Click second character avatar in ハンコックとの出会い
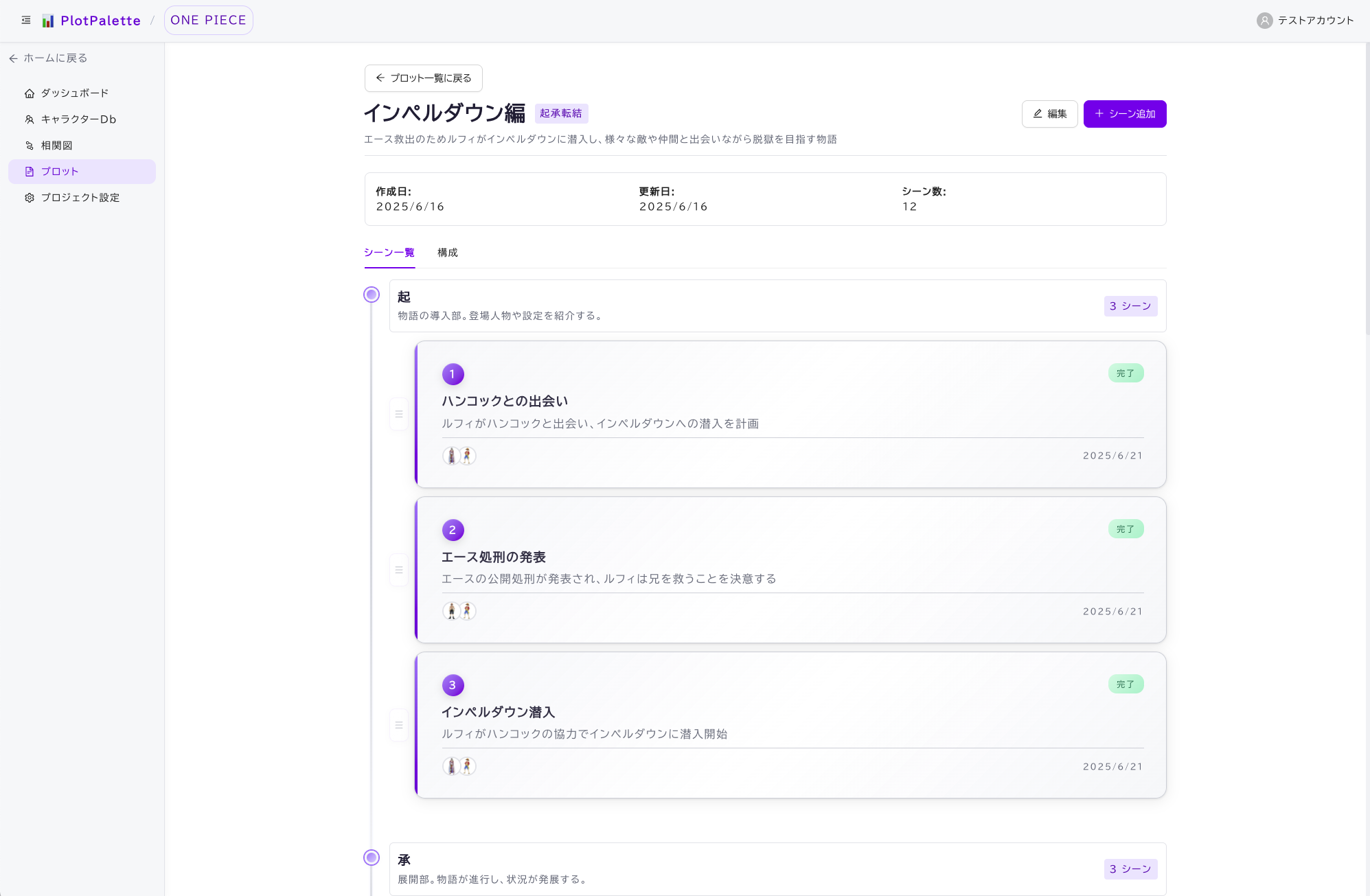 pyautogui.click(x=468, y=456)
